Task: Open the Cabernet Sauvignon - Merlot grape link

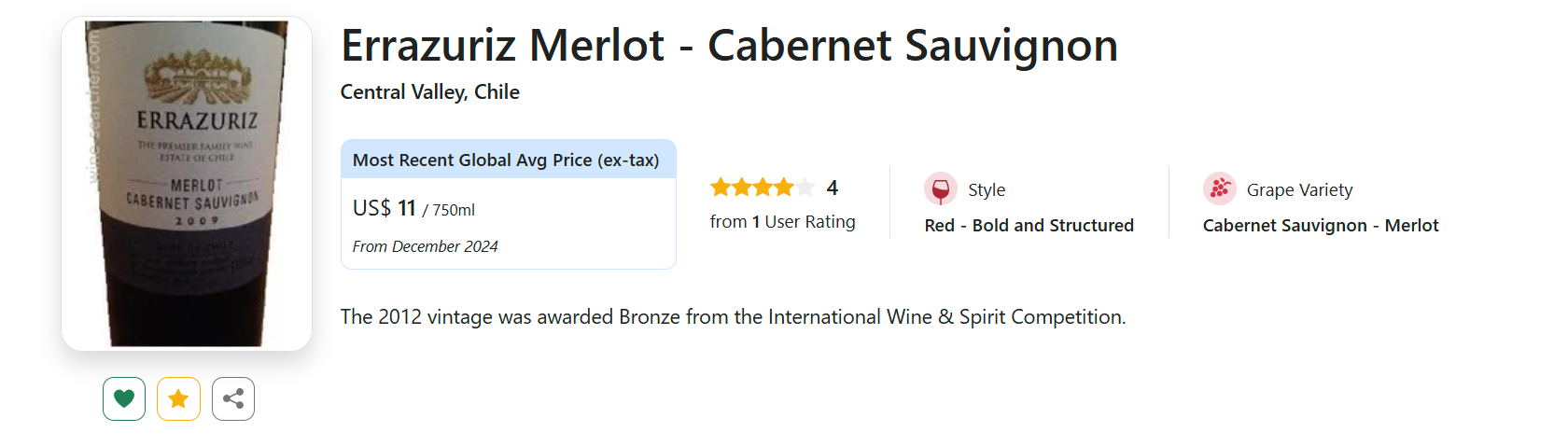Action: coord(1320,226)
